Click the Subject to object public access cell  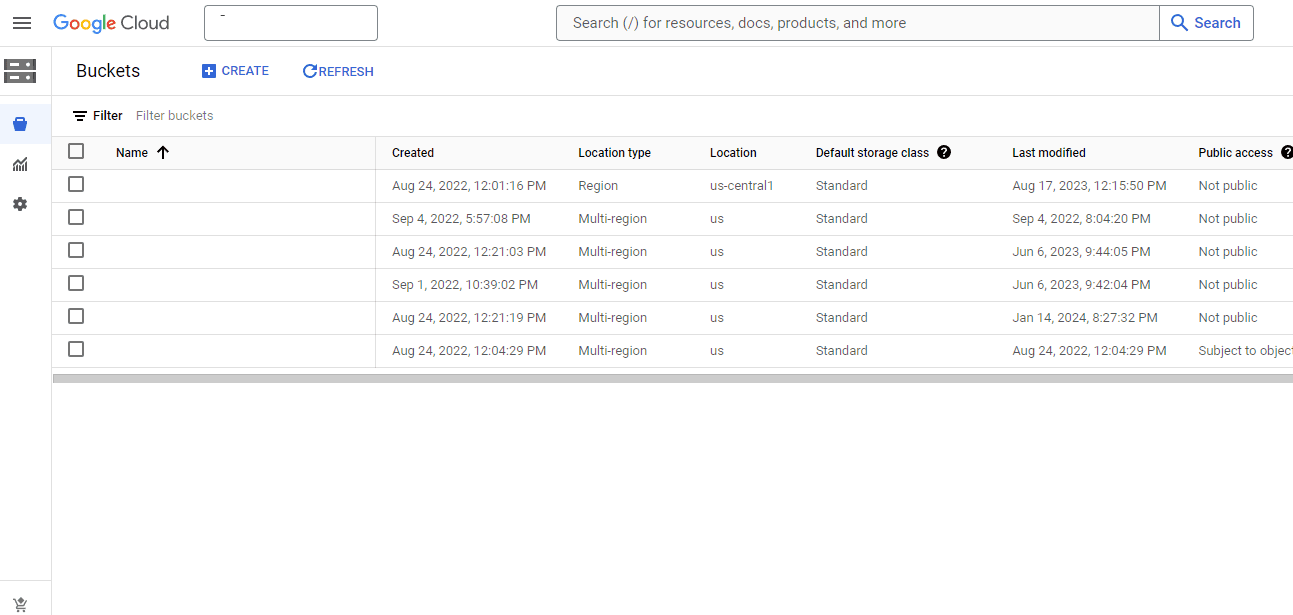(1246, 351)
